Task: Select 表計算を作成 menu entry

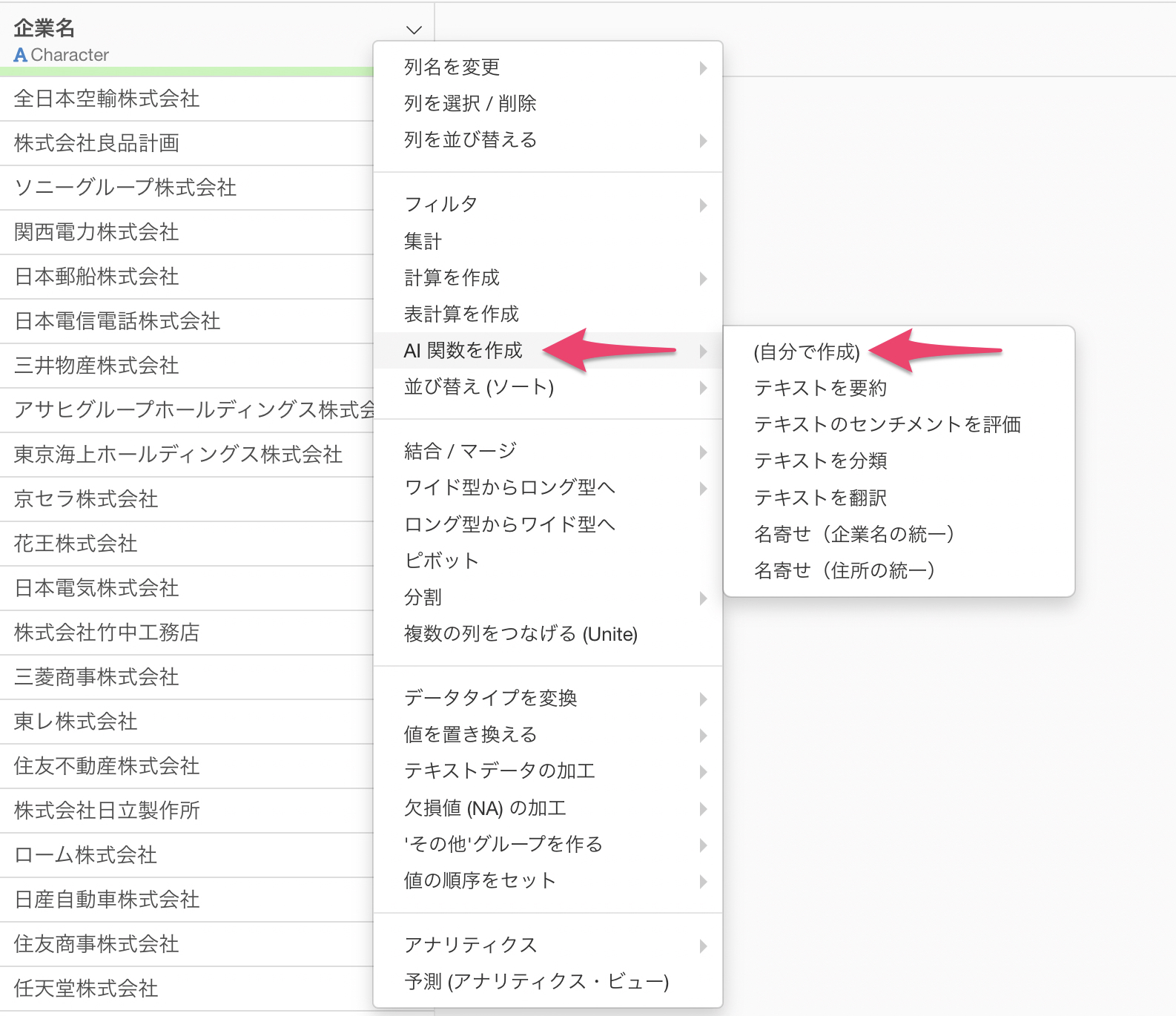Action: 461,314
